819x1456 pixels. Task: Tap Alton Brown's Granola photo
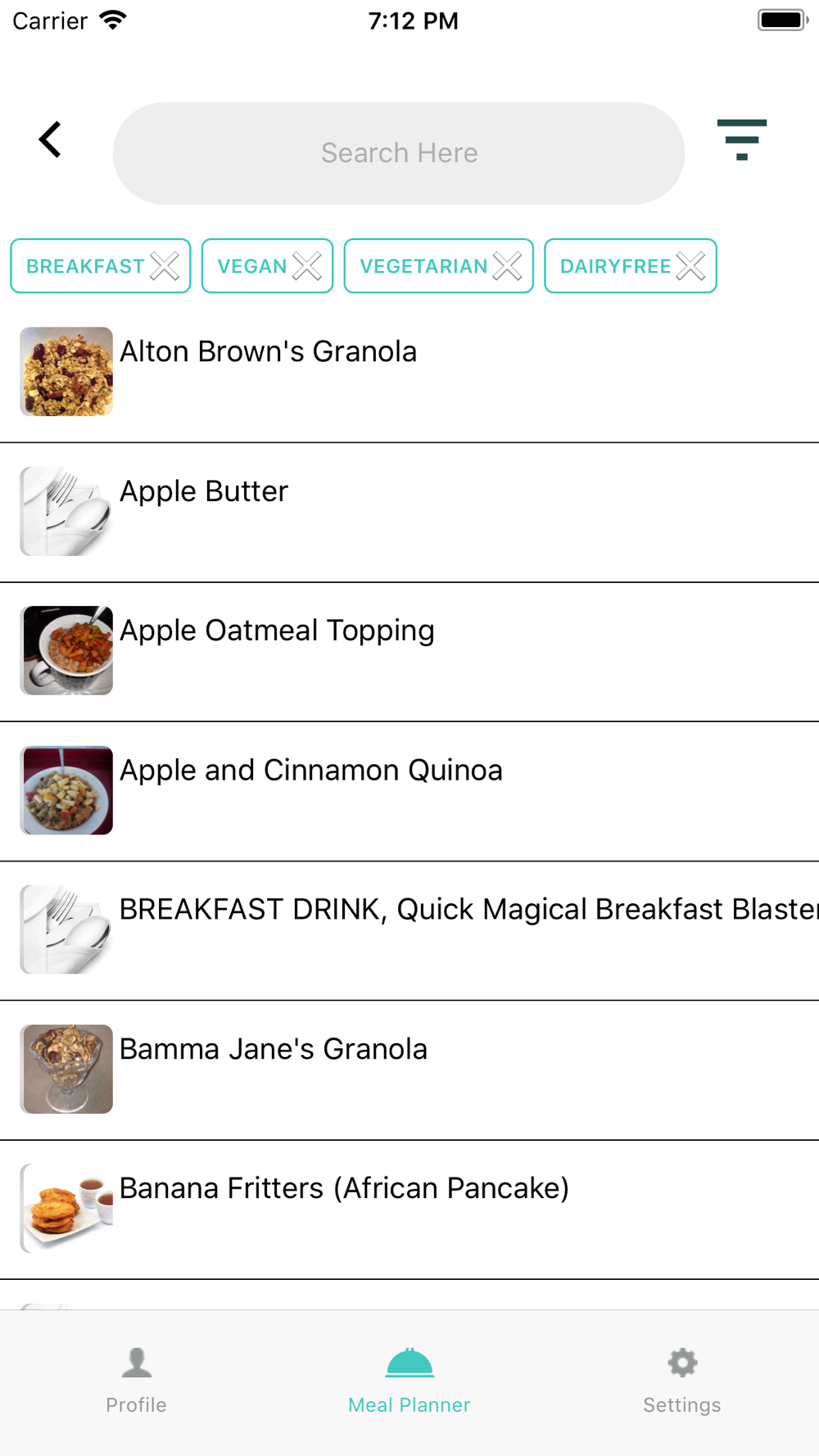point(66,372)
